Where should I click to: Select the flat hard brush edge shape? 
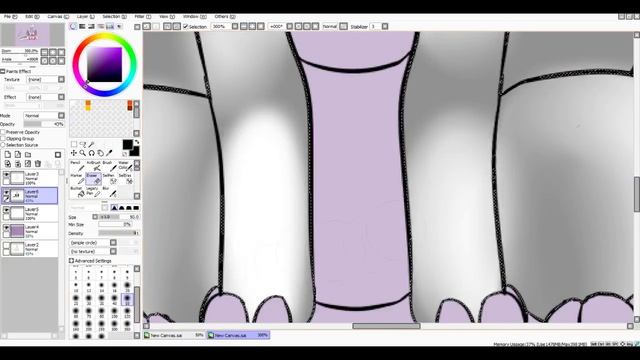(x=136, y=208)
